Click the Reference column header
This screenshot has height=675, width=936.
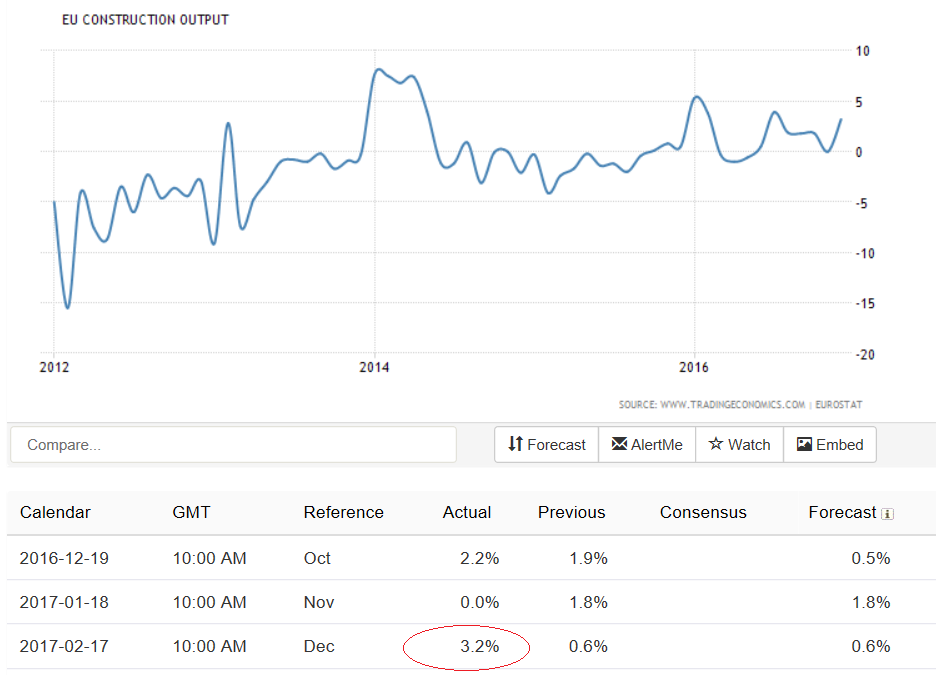(x=343, y=512)
